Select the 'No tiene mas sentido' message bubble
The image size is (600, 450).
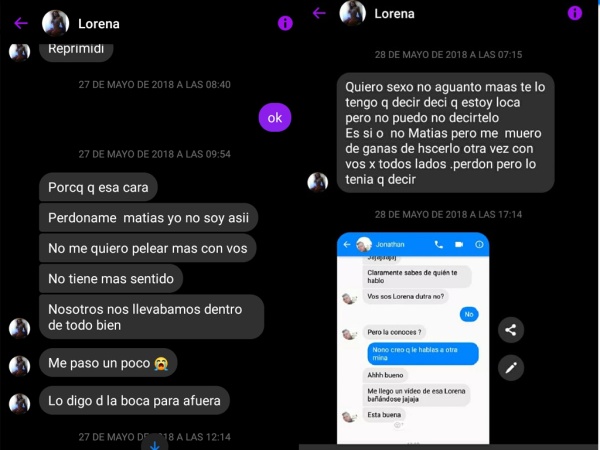[111, 278]
